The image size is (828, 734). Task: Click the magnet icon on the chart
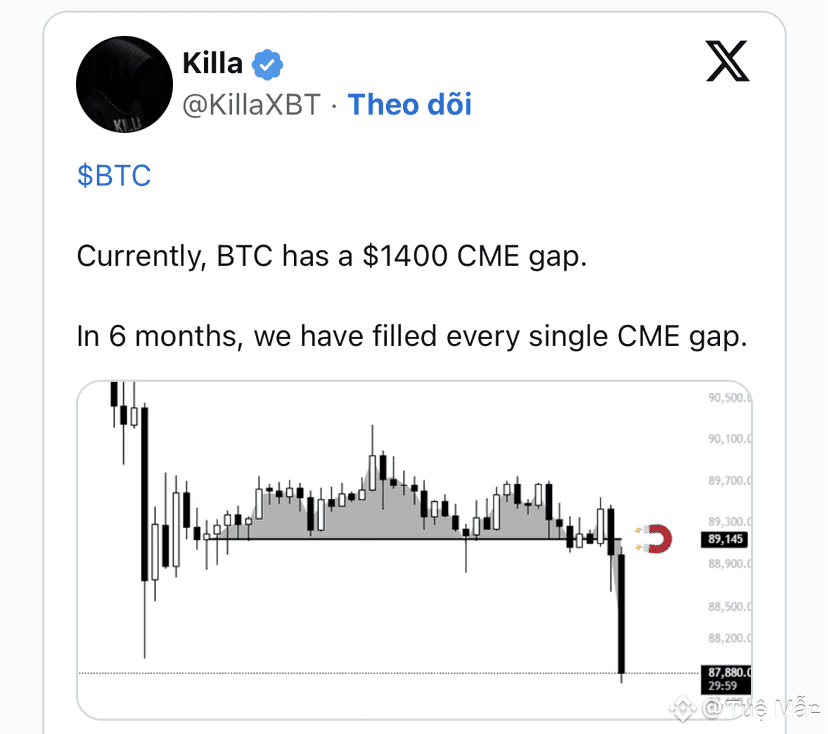tap(655, 538)
